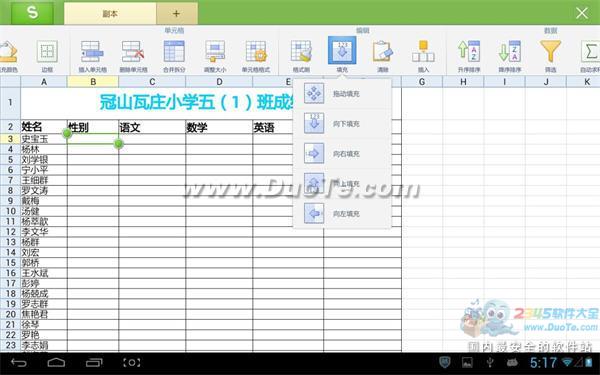Click the cell containing 史宝玉
The height and width of the screenshot is (375, 600).
coord(44,139)
